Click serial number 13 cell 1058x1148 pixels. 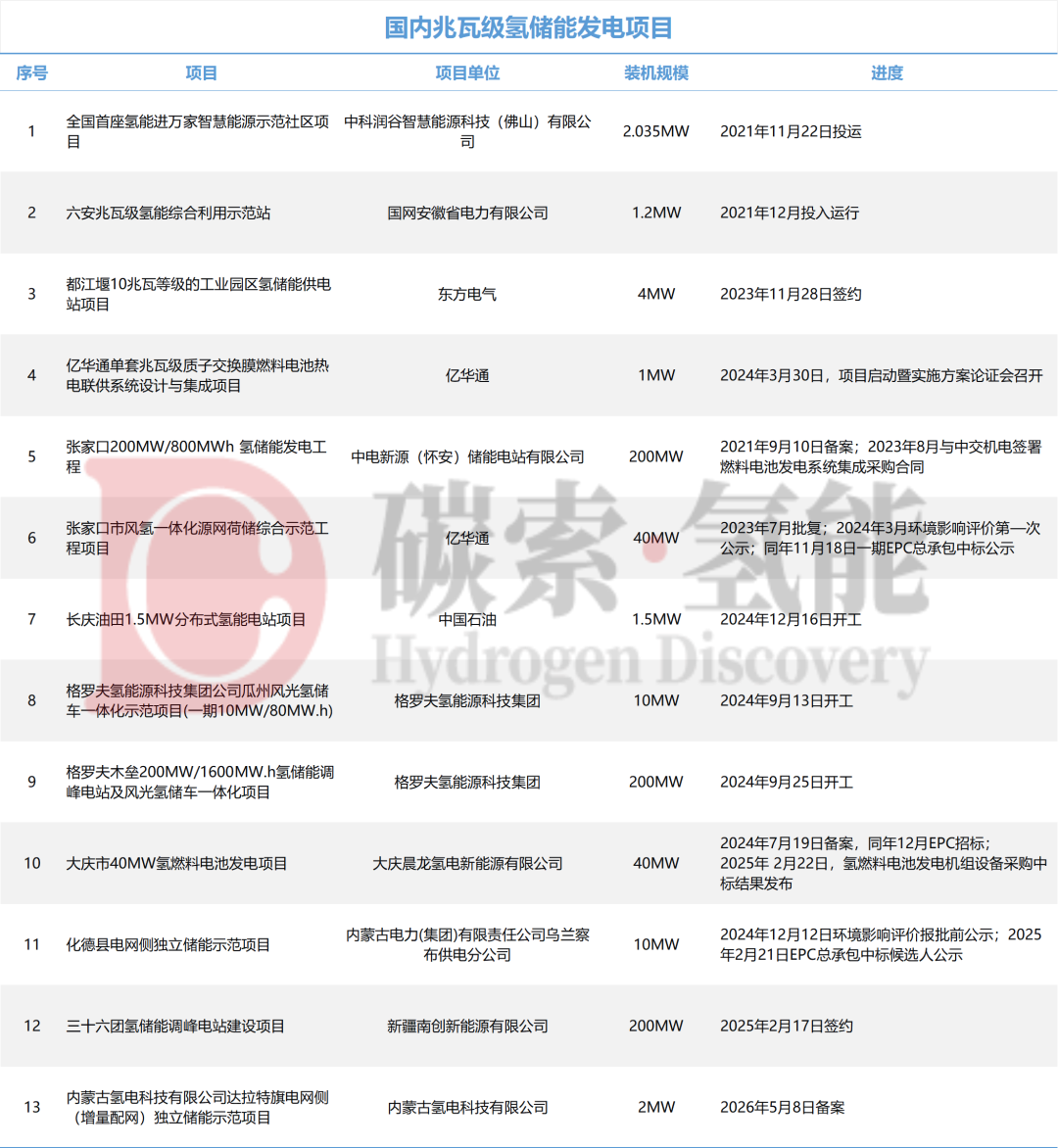(31, 1107)
